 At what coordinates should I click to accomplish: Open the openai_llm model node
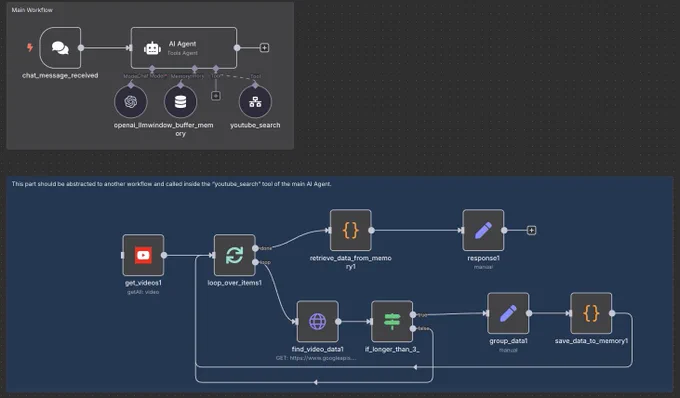(131, 102)
